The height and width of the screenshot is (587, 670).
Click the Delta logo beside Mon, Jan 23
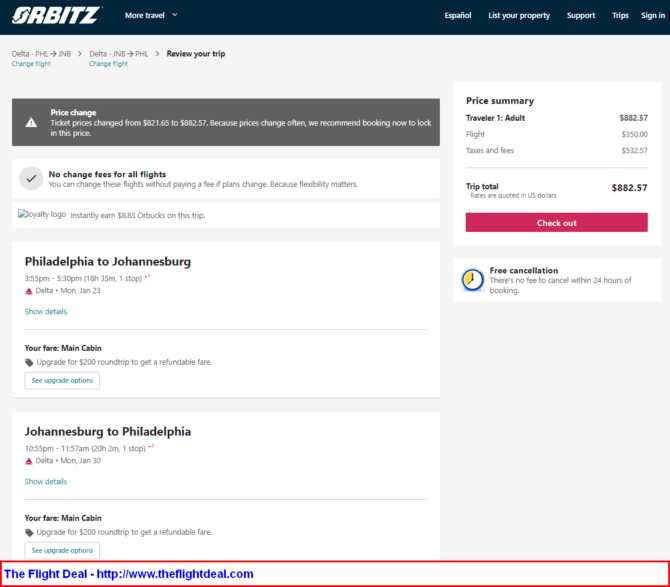click(x=29, y=291)
